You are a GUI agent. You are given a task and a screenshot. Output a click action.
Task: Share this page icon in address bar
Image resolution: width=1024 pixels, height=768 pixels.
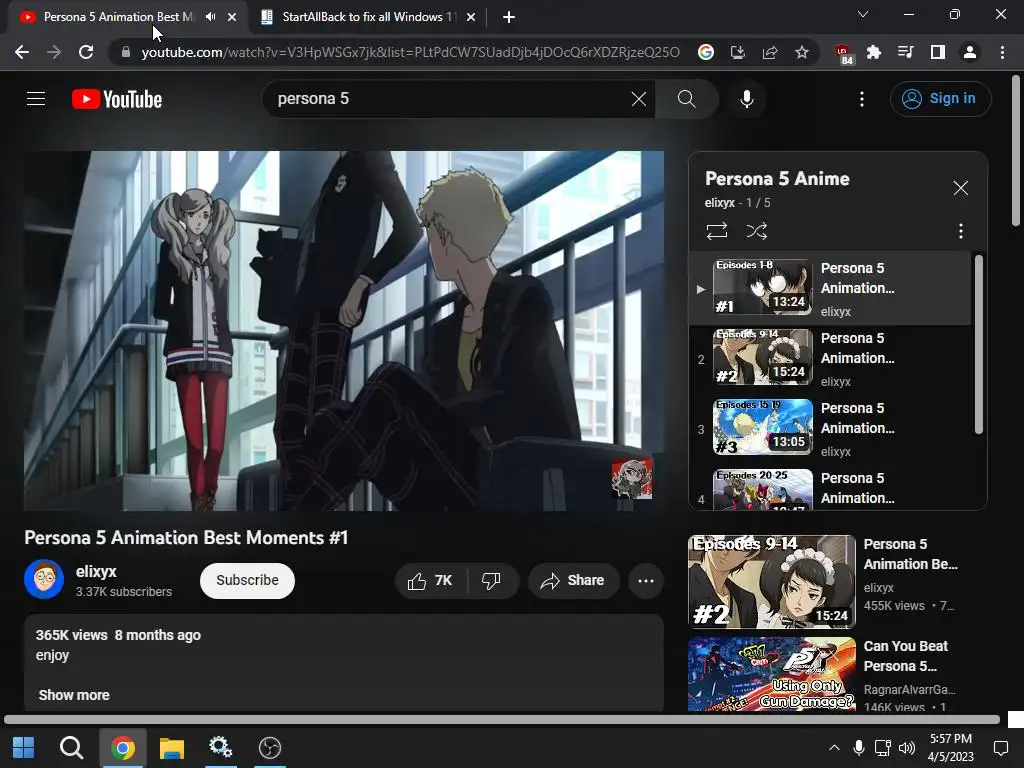pyautogui.click(x=769, y=52)
